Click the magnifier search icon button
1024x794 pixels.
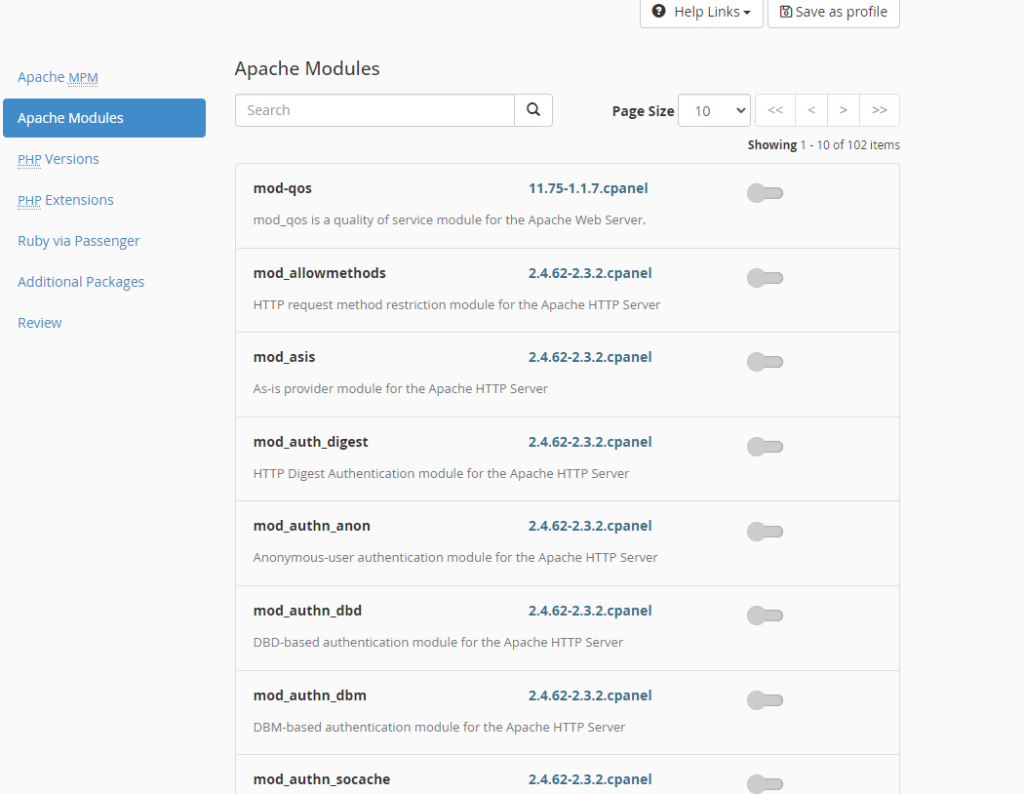coord(533,110)
